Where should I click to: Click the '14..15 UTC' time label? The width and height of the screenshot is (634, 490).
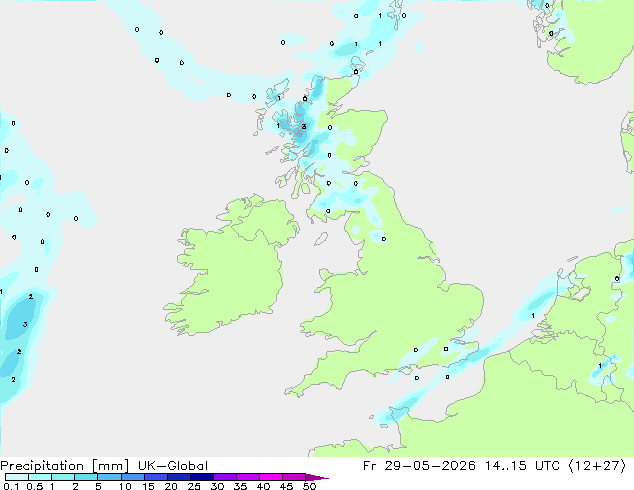pyautogui.click(x=522, y=466)
